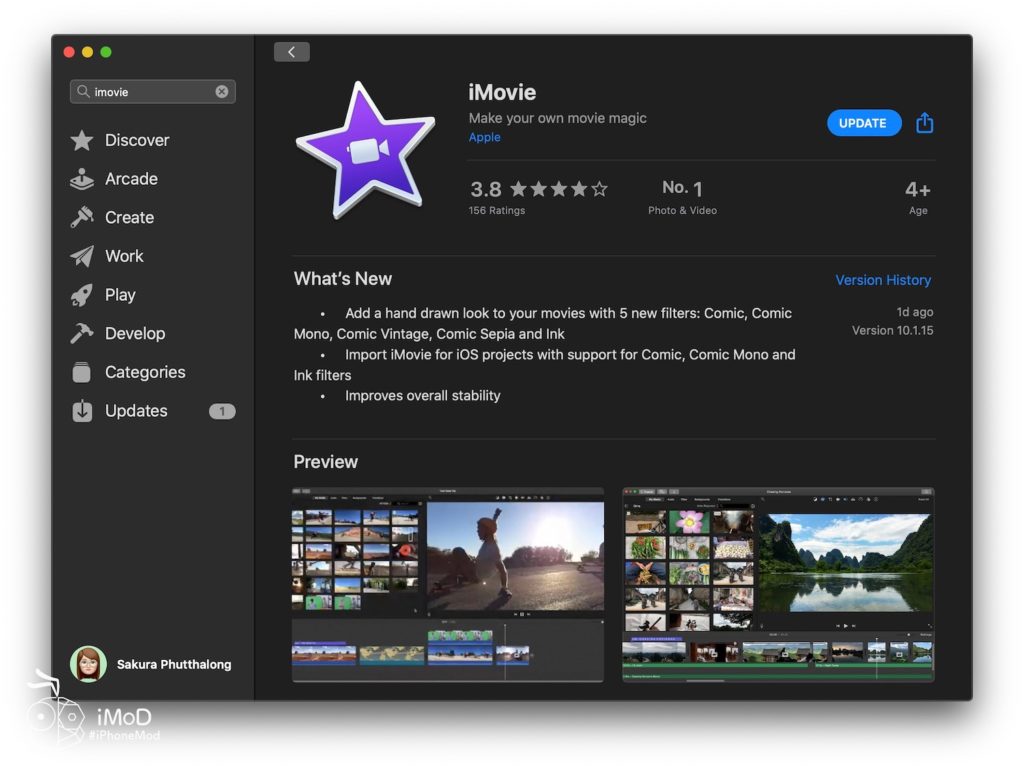The image size is (1024, 769).
Task: Click the imovie search field
Action: pos(150,92)
